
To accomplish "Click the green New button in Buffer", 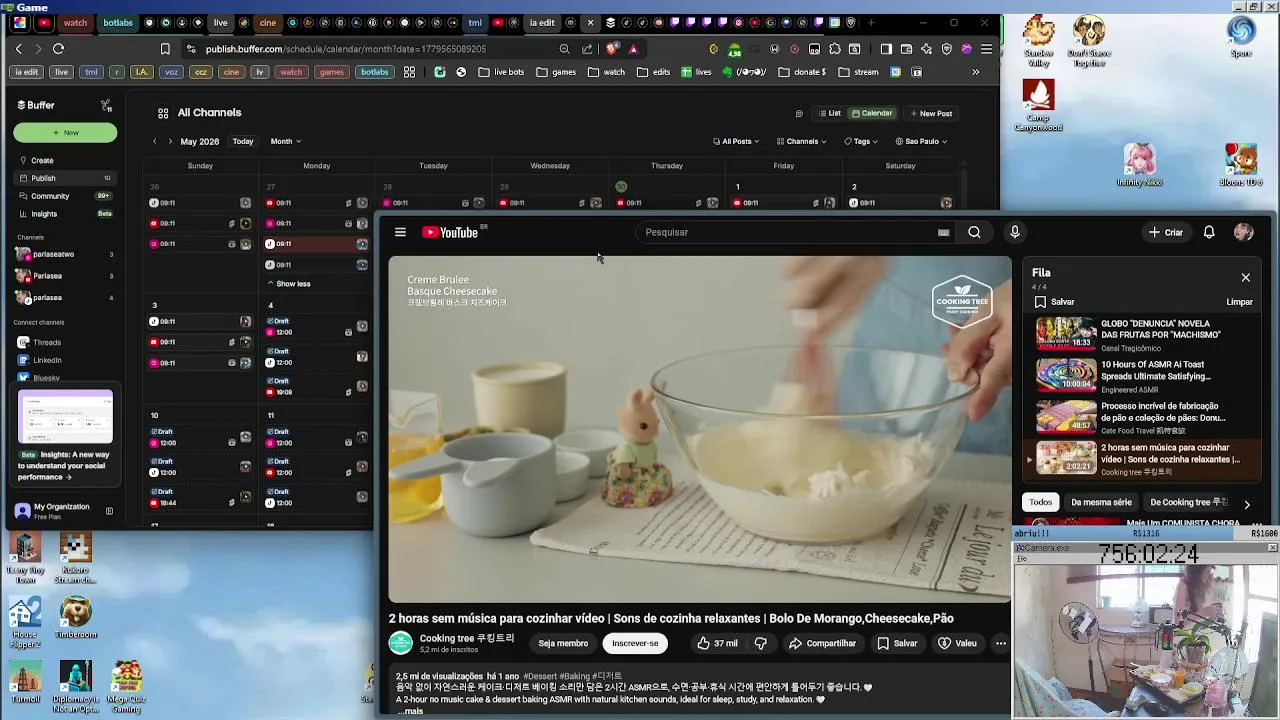I will click(65, 132).
